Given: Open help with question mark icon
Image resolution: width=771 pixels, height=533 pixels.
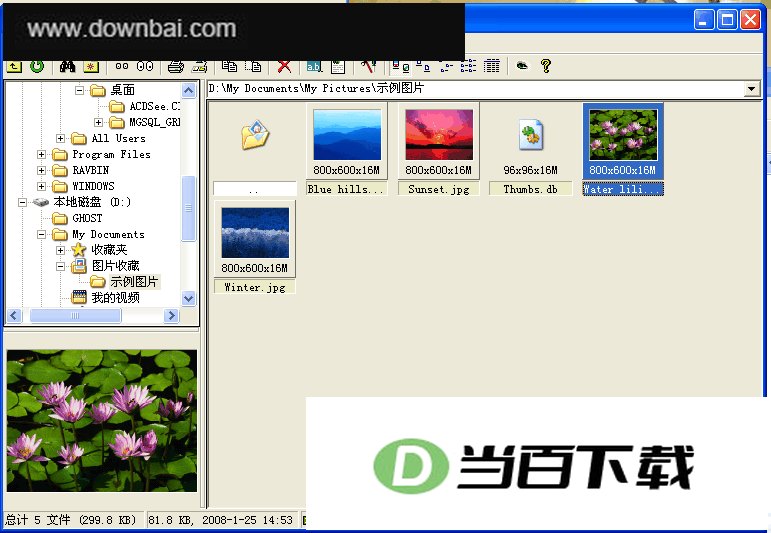Looking at the screenshot, I should coord(546,66).
